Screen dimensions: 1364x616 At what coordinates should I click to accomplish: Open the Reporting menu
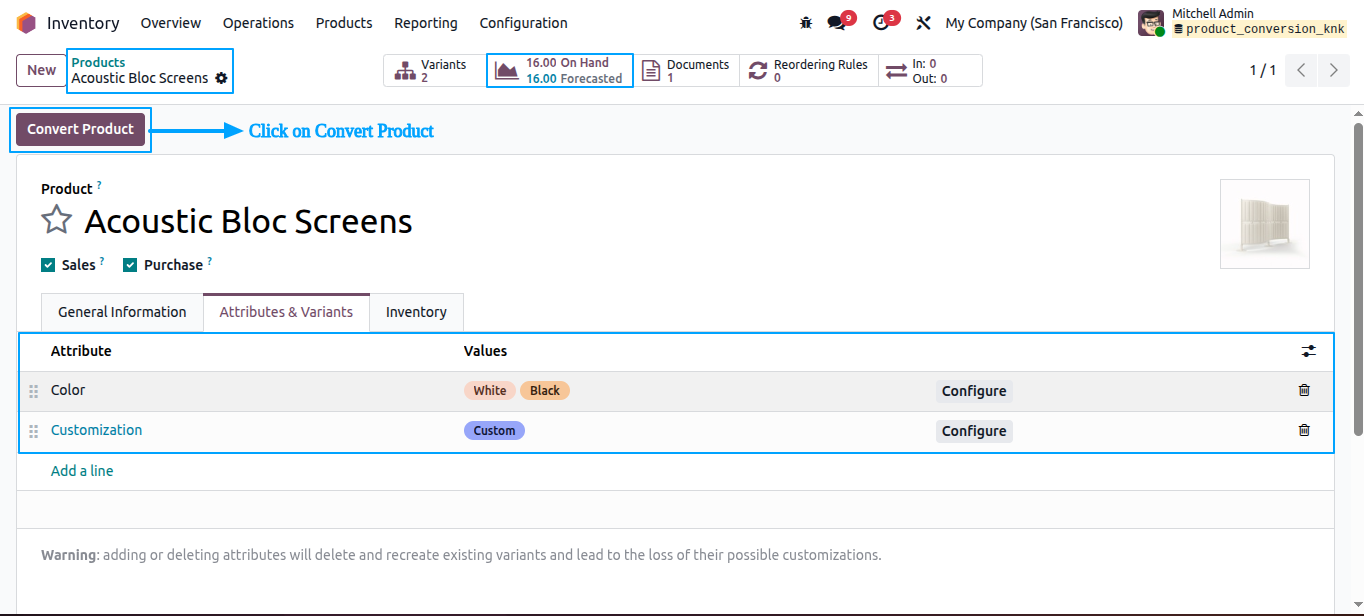click(x=426, y=22)
